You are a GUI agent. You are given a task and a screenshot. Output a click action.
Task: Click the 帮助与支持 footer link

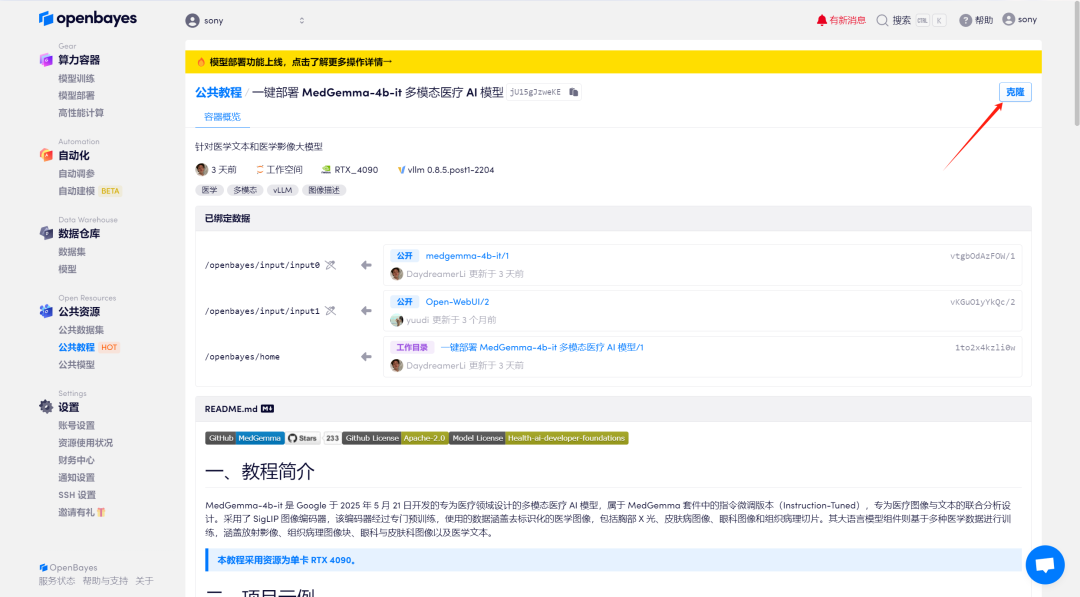tap(105, 581)
